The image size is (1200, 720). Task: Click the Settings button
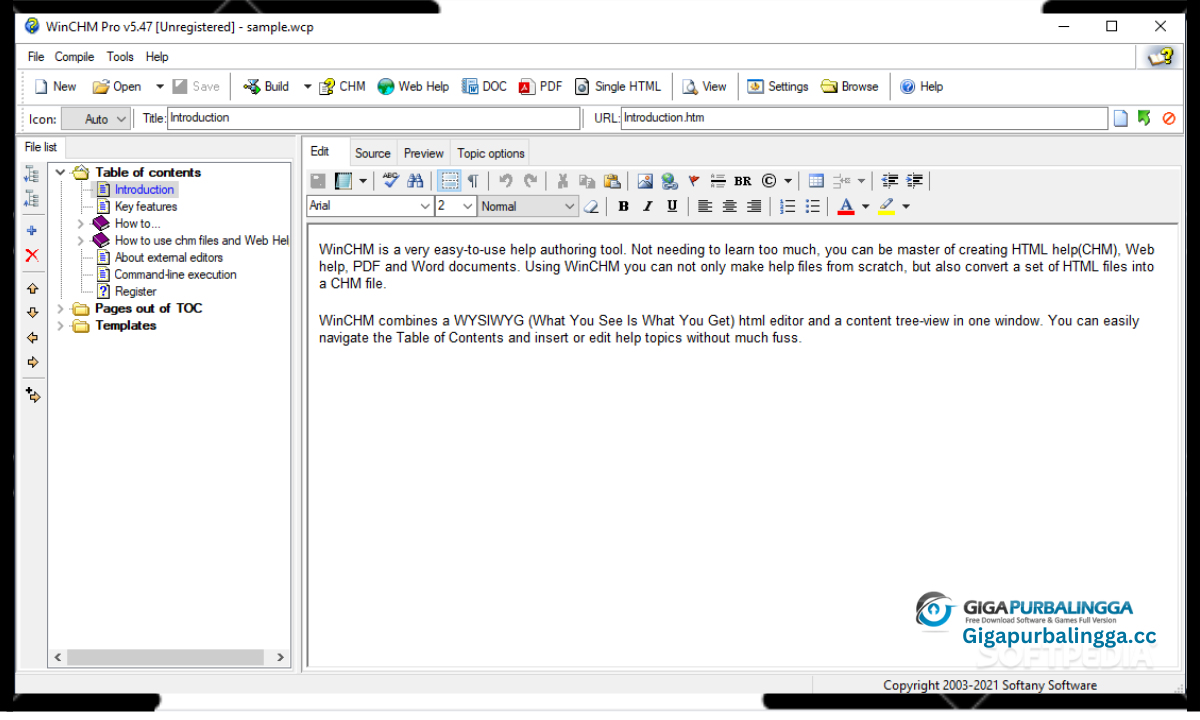[777, 87]
